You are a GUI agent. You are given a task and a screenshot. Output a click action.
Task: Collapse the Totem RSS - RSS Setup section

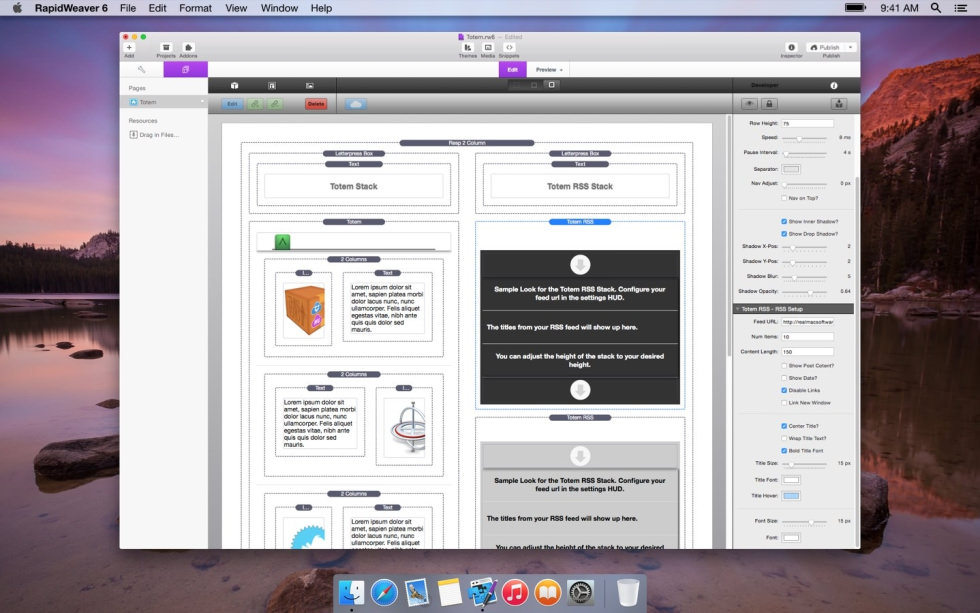tap(738, 309)
